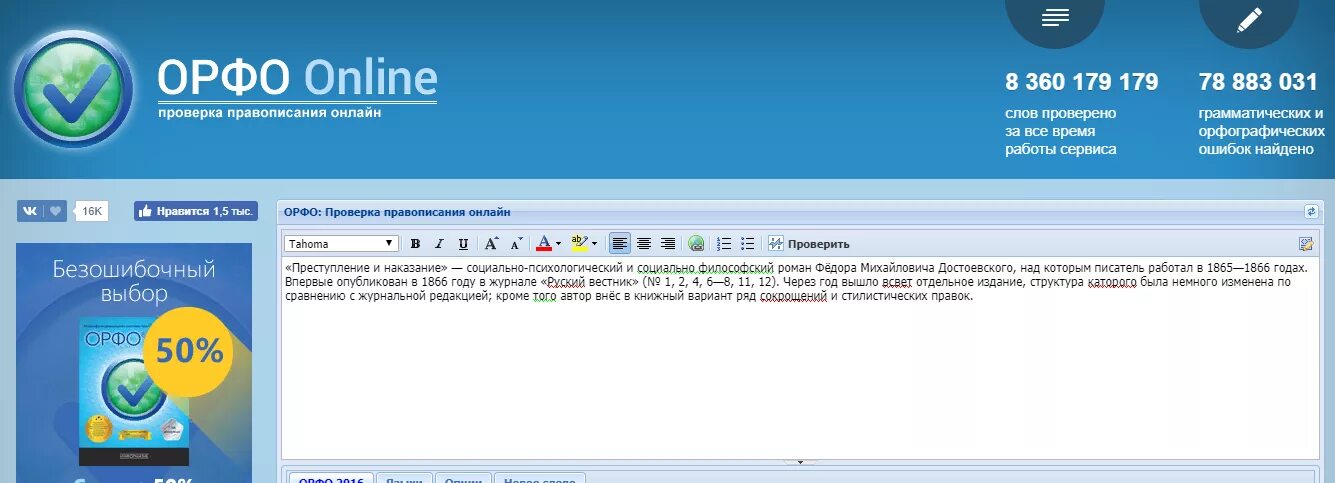This screenshot has height=483, width=1335.
Task: Toggle bold formatting
Action: (415, 243)
